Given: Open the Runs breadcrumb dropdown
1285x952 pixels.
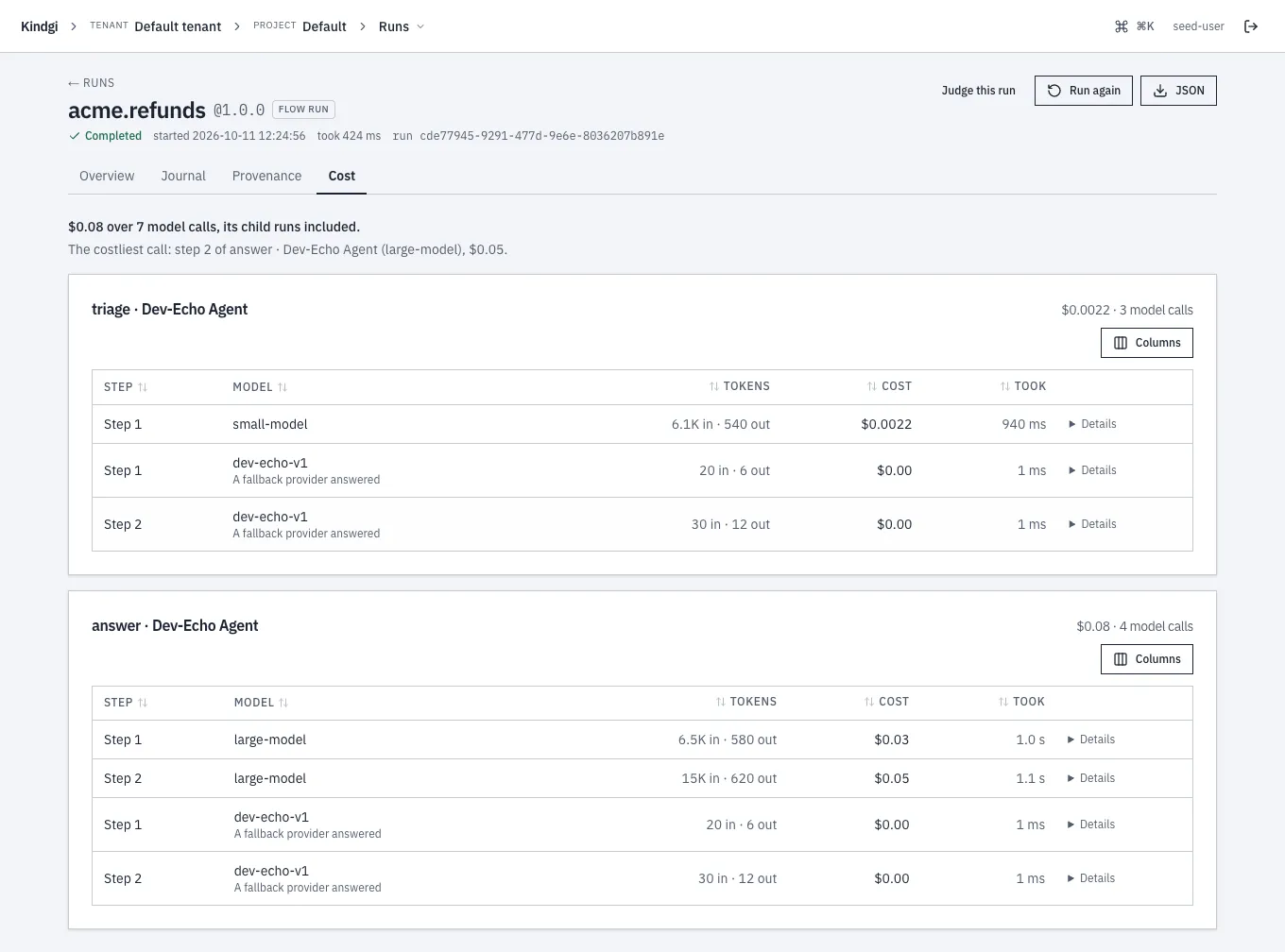Looking at the screenshot, I should [402, 26].
